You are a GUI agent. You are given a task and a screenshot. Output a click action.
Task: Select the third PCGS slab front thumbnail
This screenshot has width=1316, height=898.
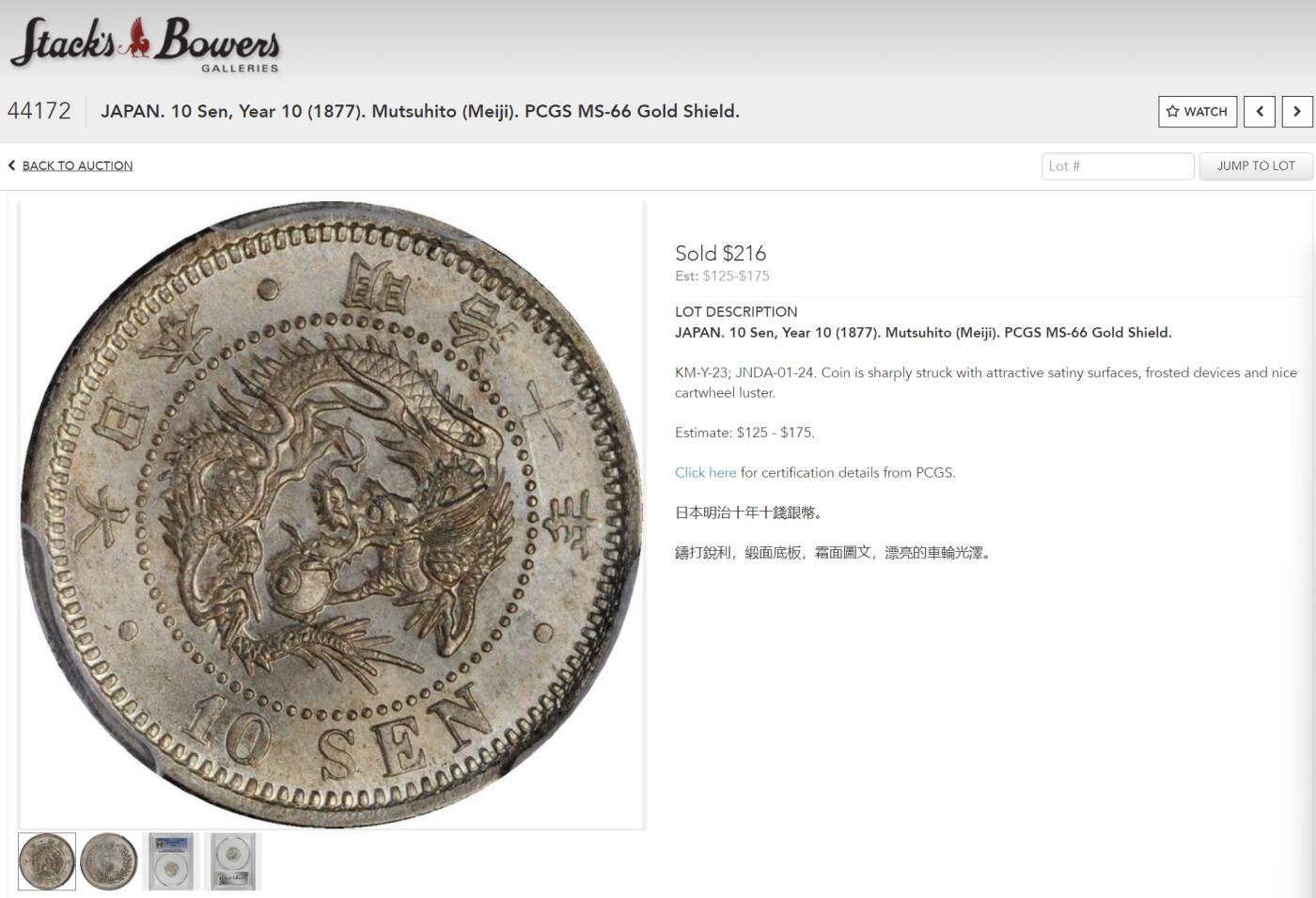[x=171, y=861]
